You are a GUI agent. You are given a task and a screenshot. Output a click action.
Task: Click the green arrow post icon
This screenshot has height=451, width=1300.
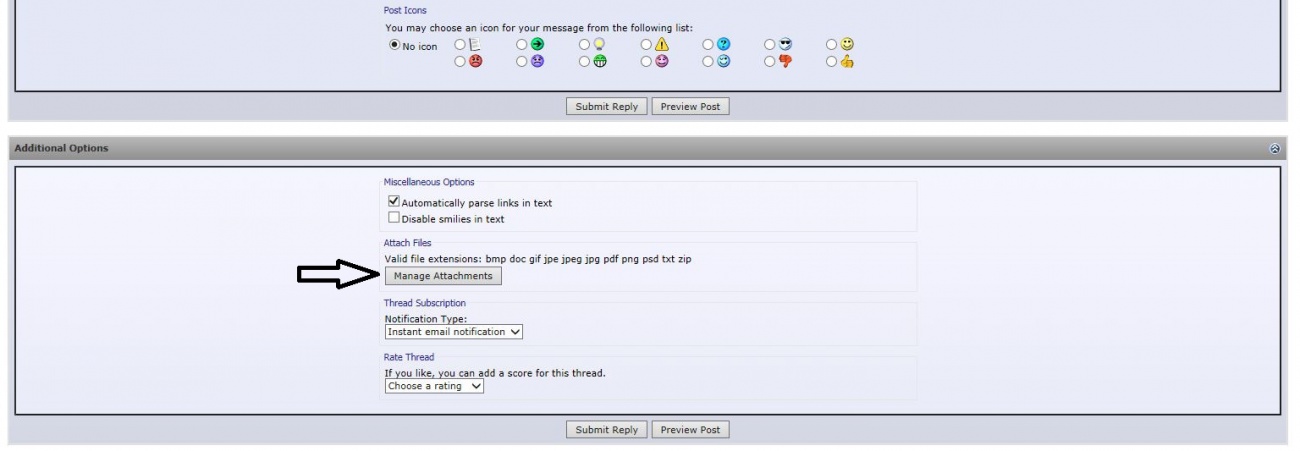click(x=537, y=45)
